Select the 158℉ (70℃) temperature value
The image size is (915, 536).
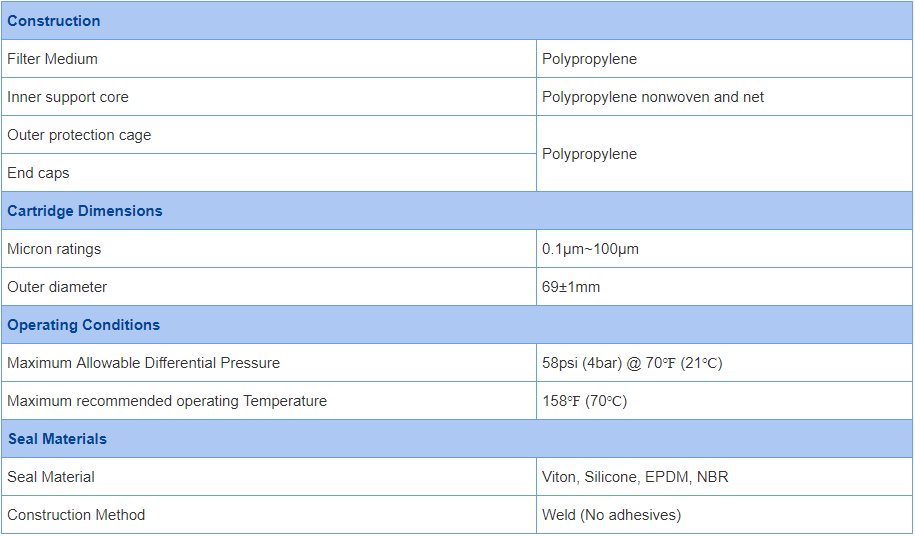pyautogui.click(x=585, y=401)
